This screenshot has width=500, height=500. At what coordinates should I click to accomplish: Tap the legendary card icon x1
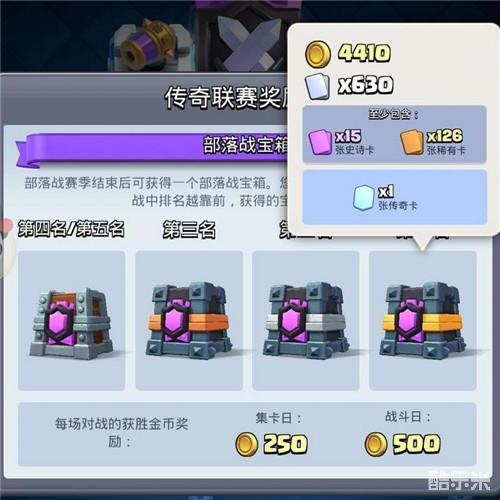pyautogui.click(x=364, y=198)
